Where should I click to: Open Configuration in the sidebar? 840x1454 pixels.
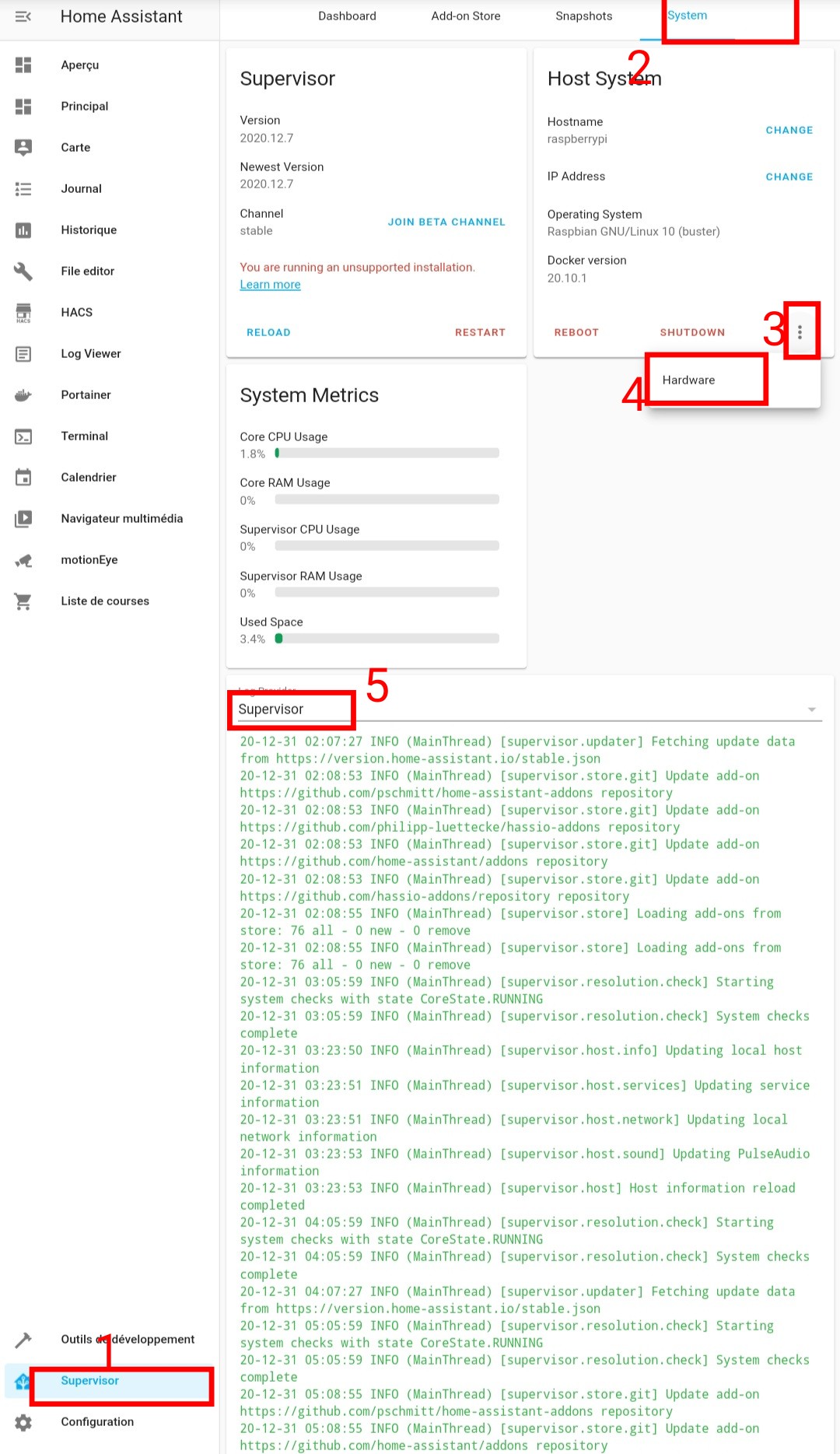110,1421
